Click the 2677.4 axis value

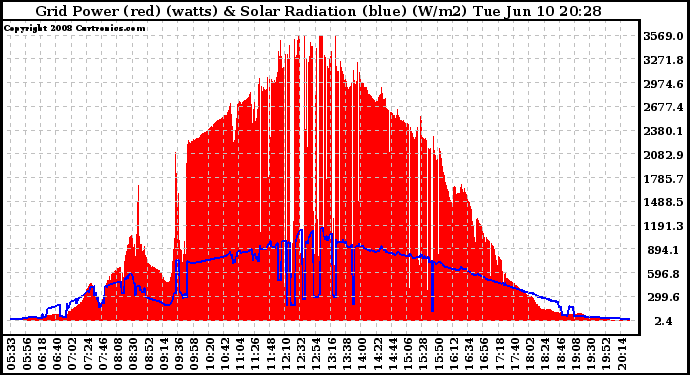click(x=663, y=107)
